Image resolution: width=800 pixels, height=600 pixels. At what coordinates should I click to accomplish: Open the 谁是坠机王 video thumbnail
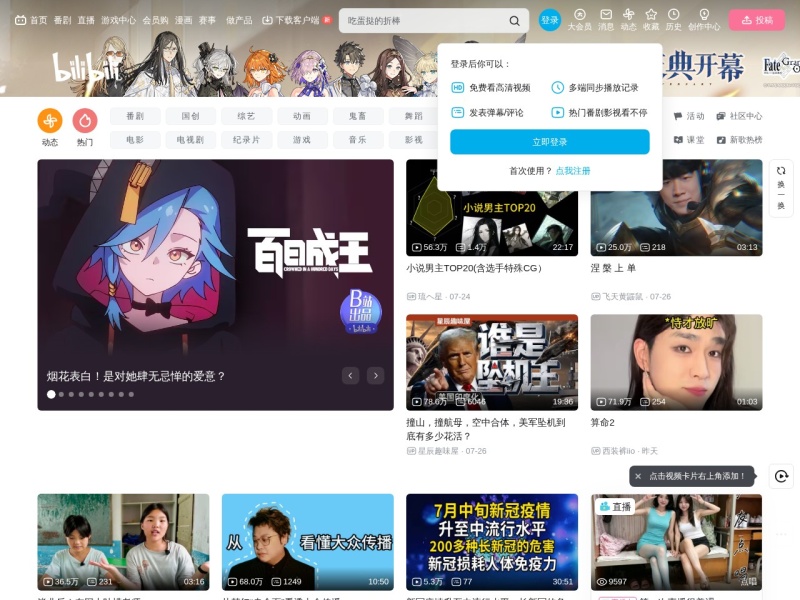click(x=492, y=362)
